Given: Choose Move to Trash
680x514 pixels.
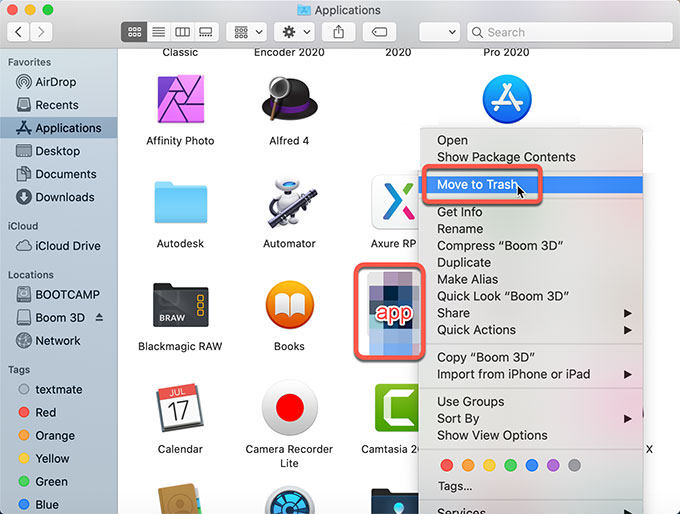Looking at the screenshot, I should [531, 185].
